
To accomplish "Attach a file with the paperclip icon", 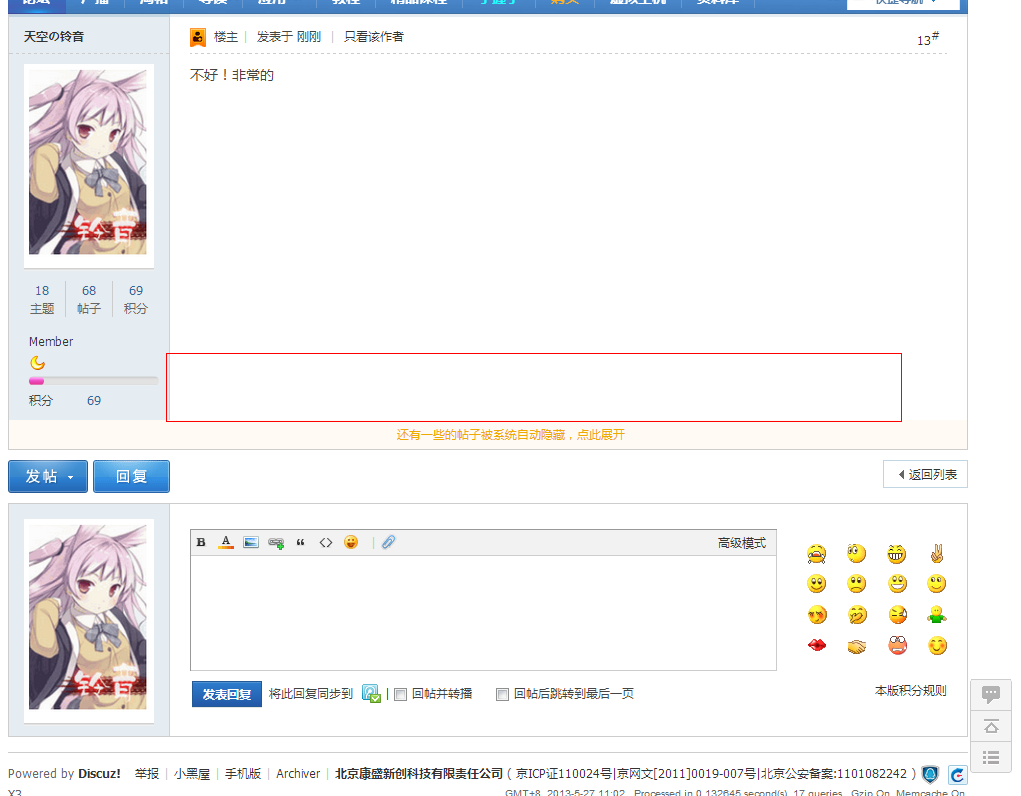I will pos(389,542).
